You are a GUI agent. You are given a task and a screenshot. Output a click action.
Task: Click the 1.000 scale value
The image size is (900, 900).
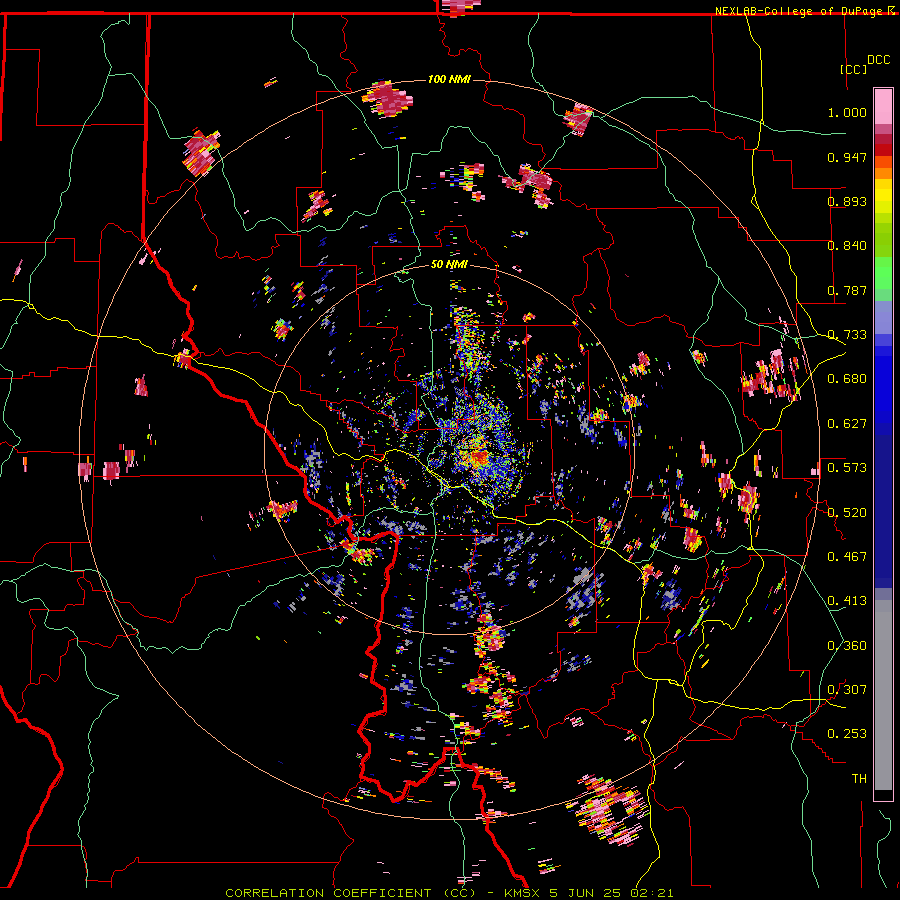847,112
